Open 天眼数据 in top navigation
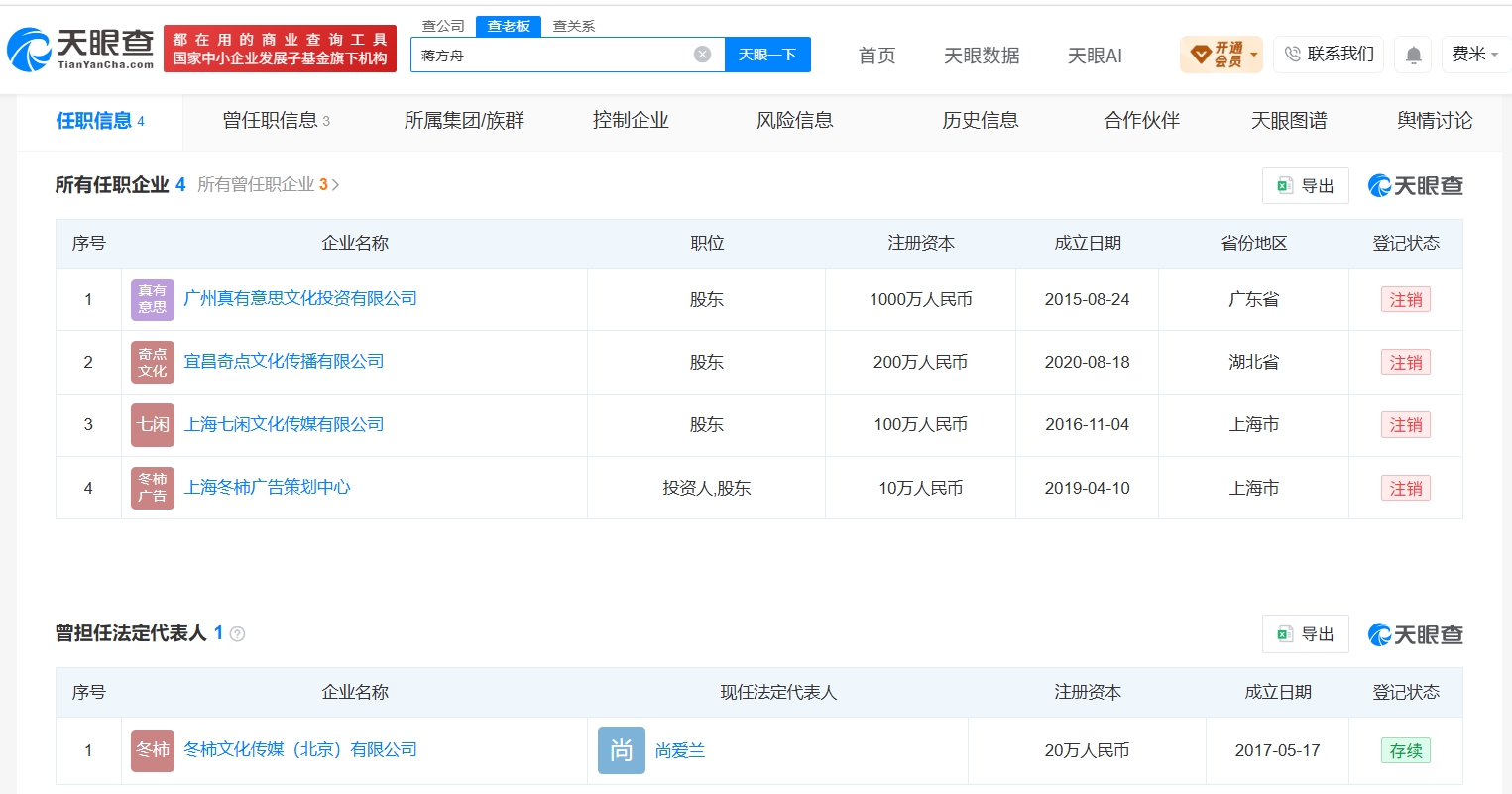Screen dimensions: 1512x794 pyautogui.click(x=982, y=56)
